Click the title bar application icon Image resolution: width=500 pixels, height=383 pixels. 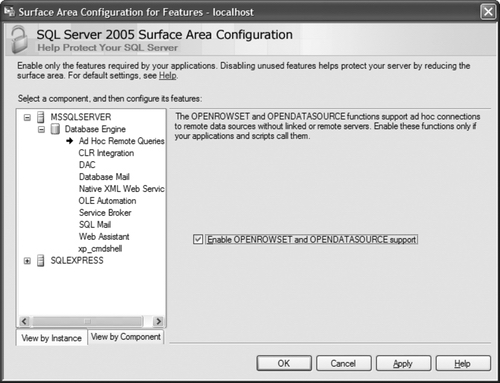click(x=9, y=12)
